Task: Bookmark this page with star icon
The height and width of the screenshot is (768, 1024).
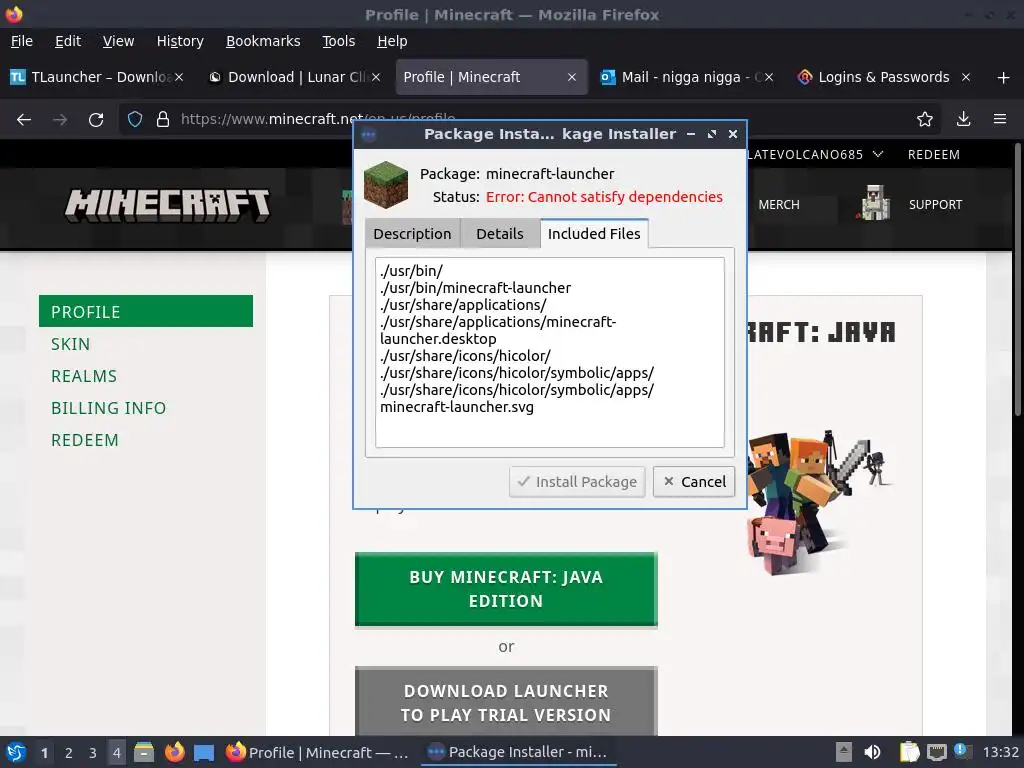Action: 925,120
